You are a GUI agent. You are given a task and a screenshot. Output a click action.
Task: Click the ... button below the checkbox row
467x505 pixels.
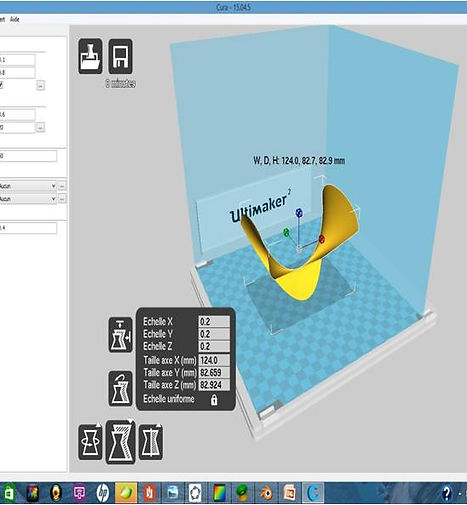click(x=40, y=128)
